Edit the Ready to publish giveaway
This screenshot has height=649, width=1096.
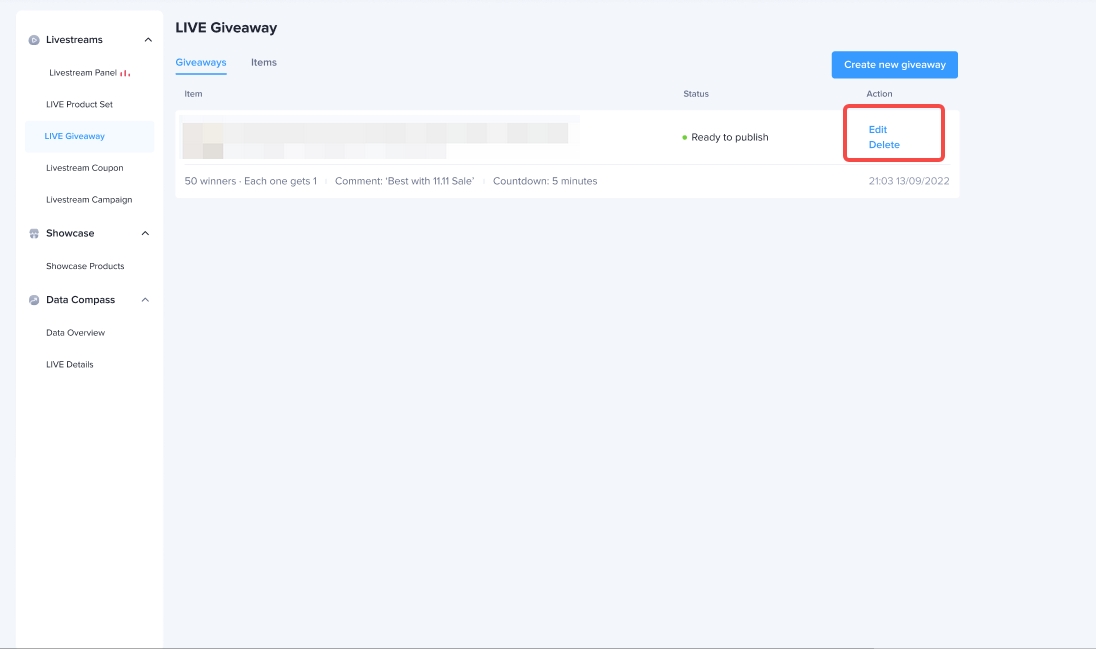click(x=878, y=130)
